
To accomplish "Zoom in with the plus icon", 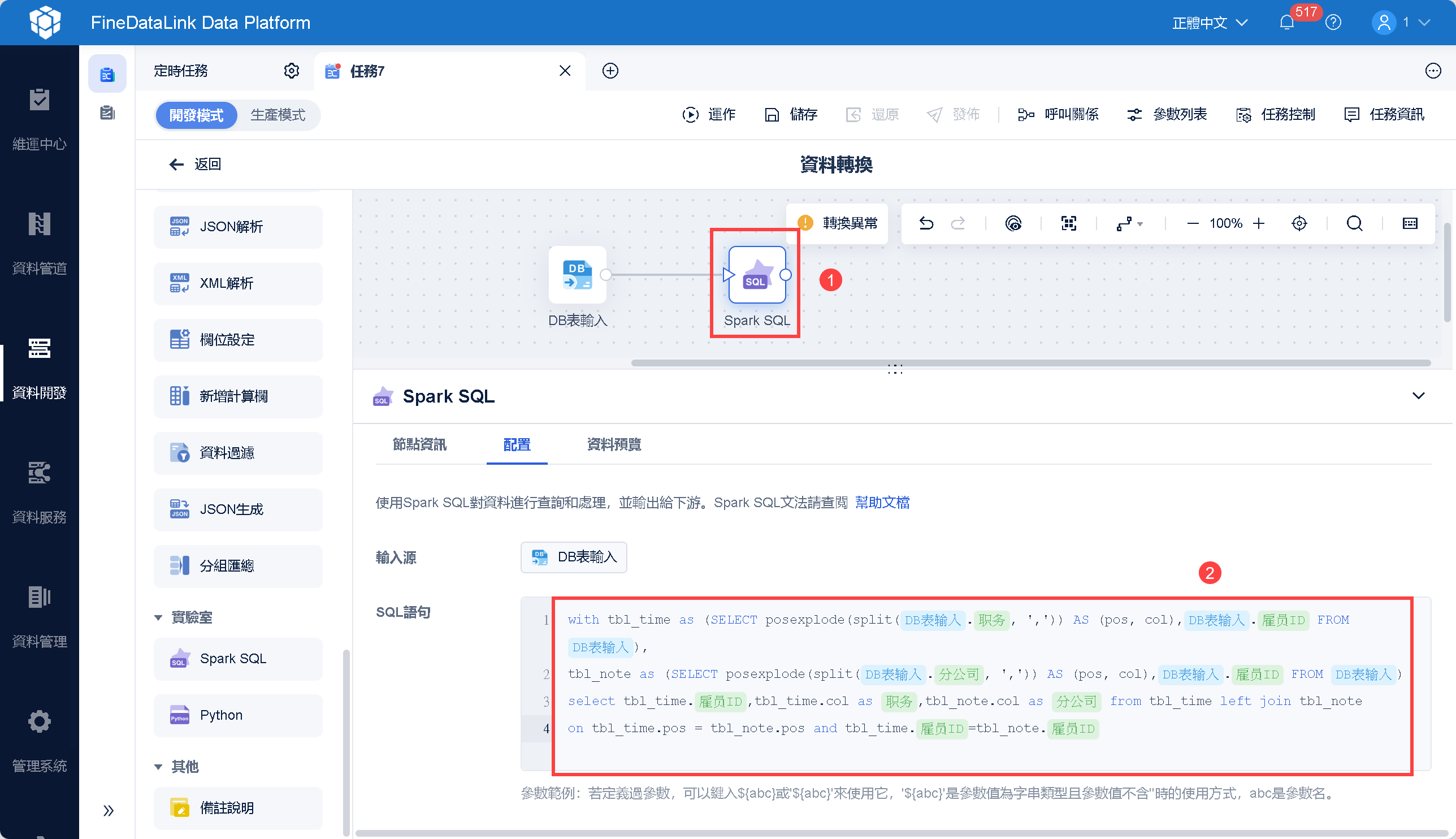I will click(x=1258, y=223).
